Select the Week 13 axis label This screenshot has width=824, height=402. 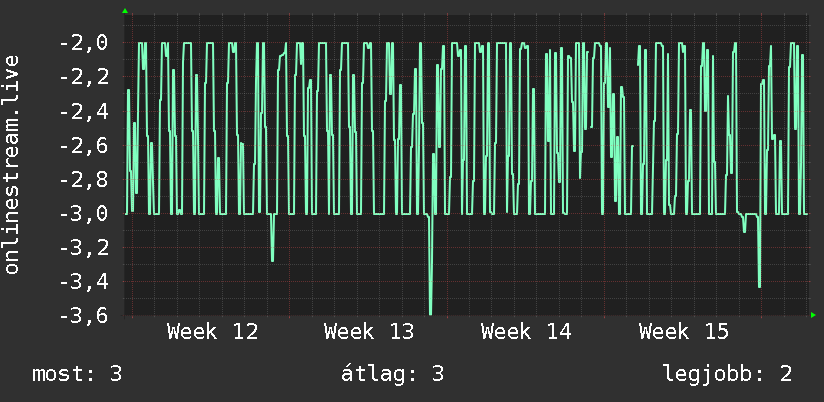(369, 332)
